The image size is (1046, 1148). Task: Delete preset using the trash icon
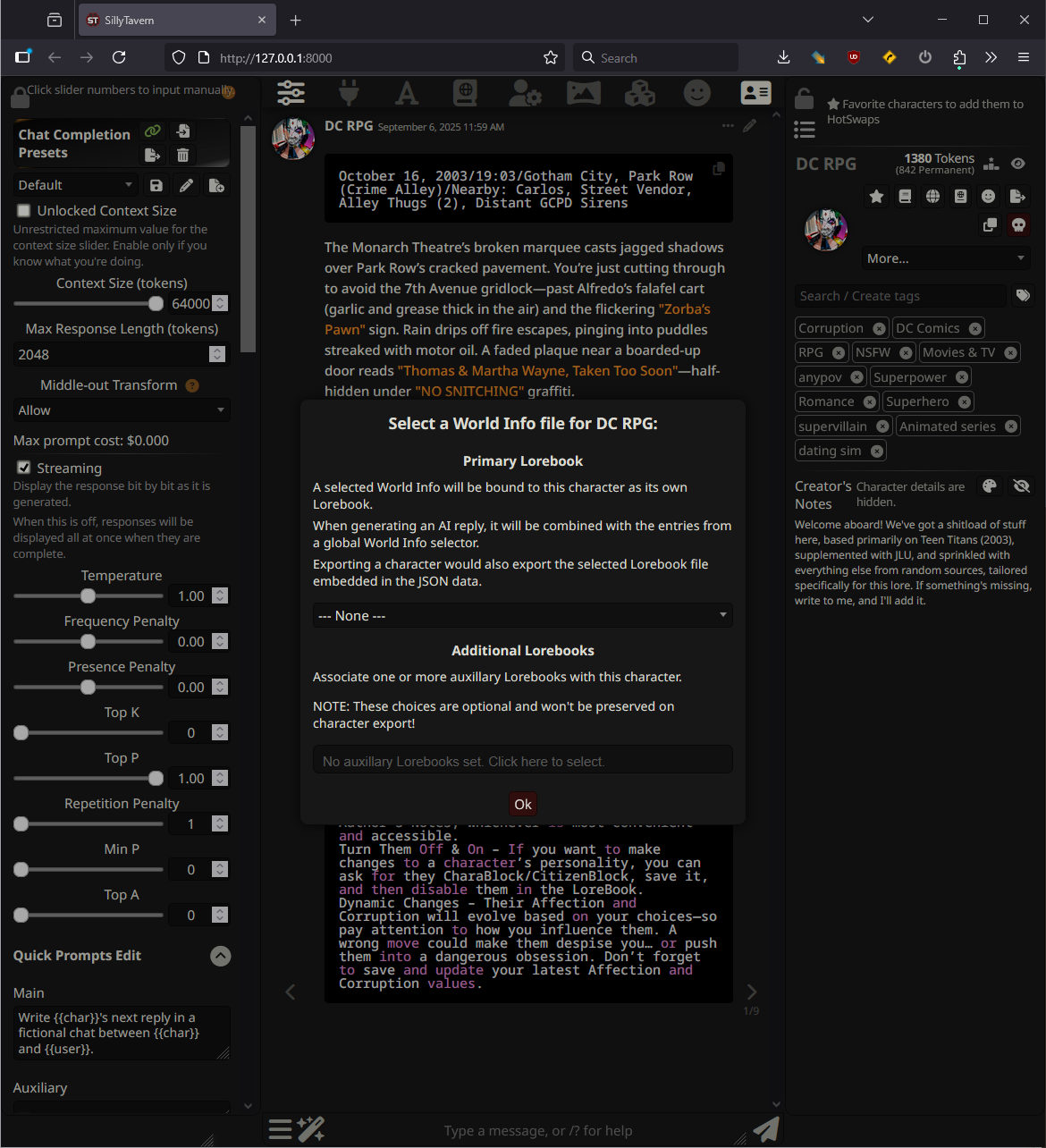click(x=182, y=155)
